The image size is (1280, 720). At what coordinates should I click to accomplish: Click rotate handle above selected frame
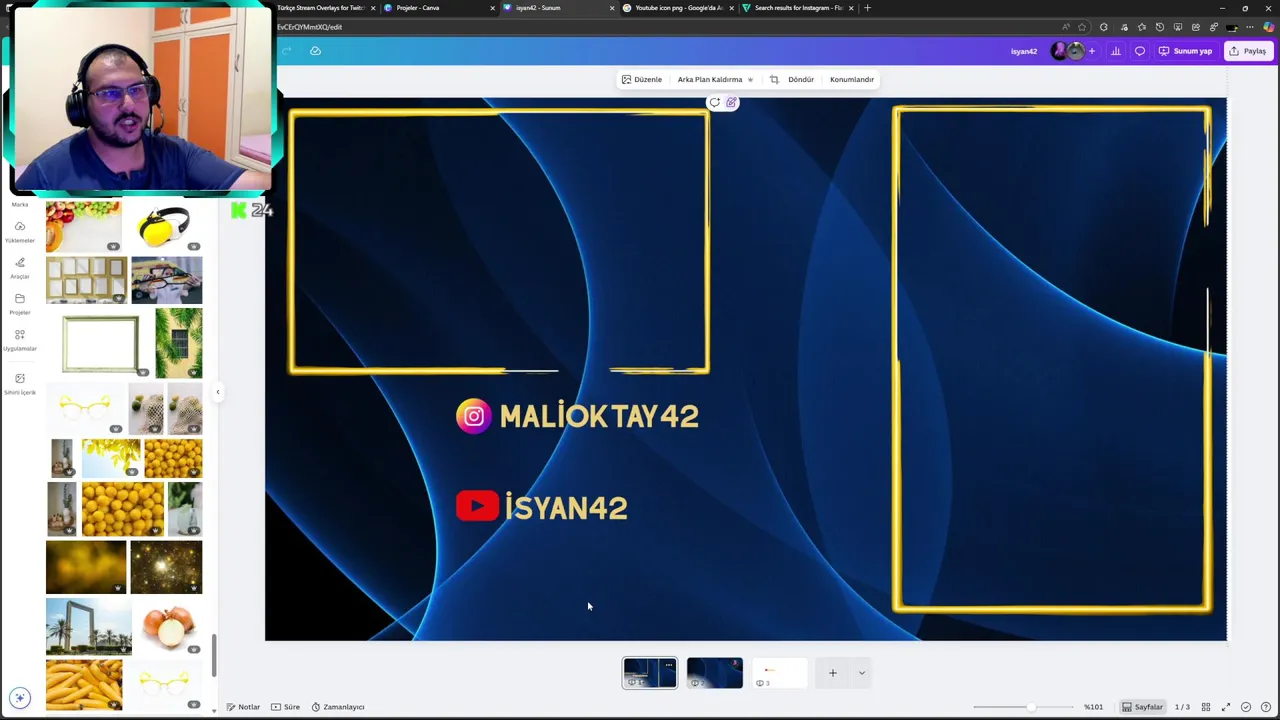pyautogui.click(x=714, y=102)
